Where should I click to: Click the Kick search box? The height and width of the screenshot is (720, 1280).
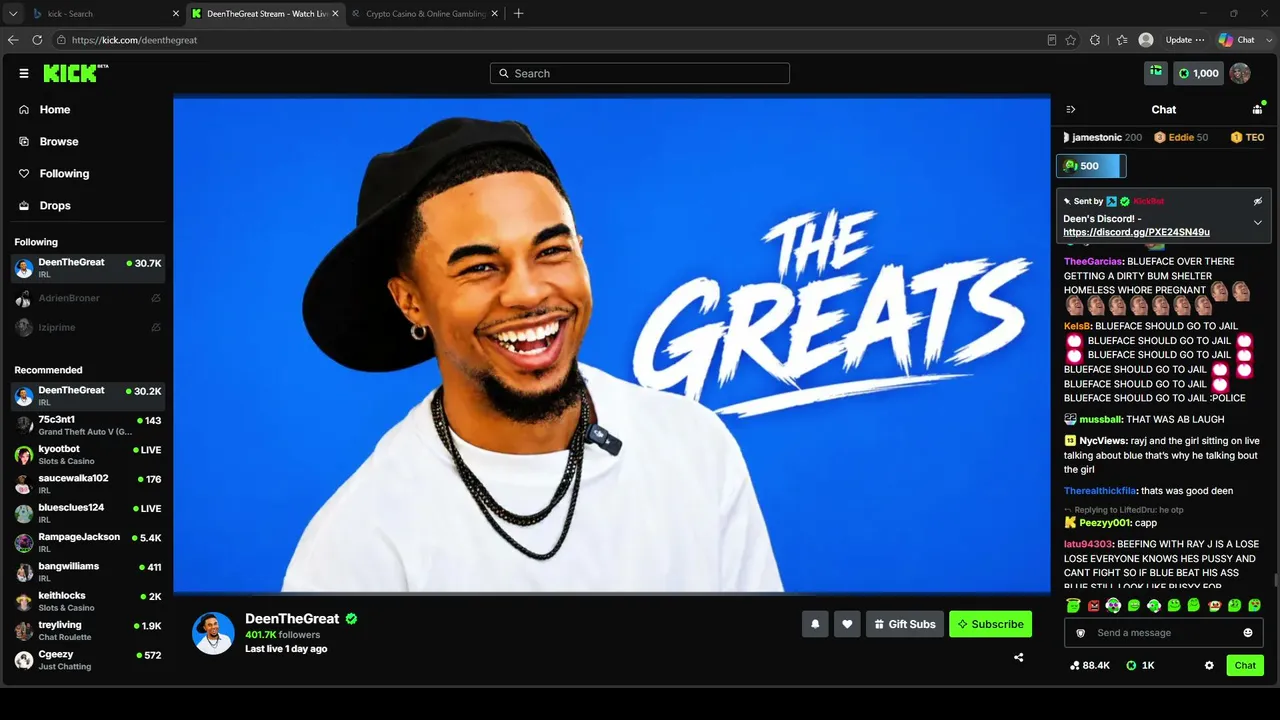640,73
